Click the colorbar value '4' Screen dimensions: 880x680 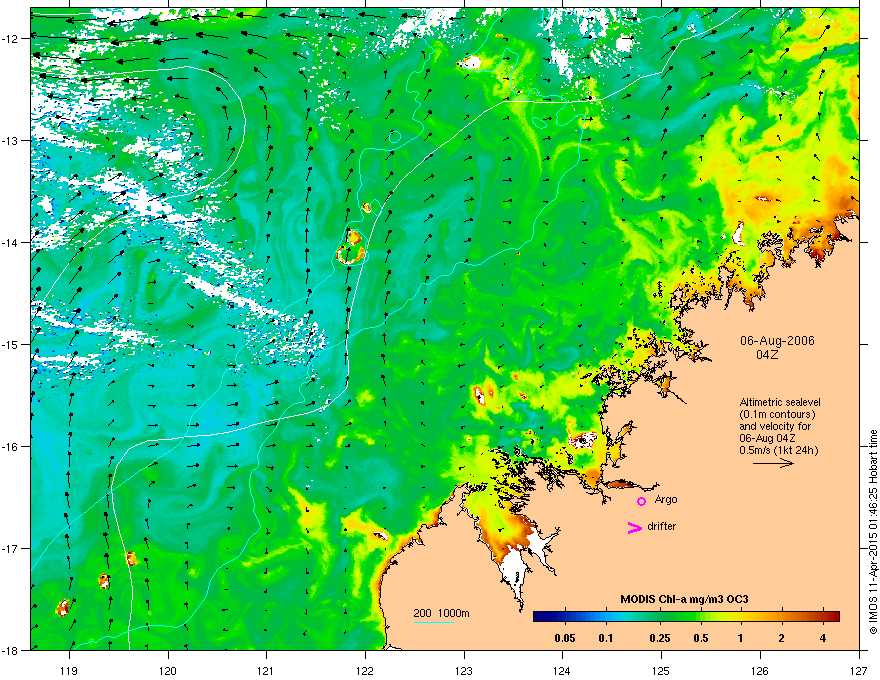(823, 638)
